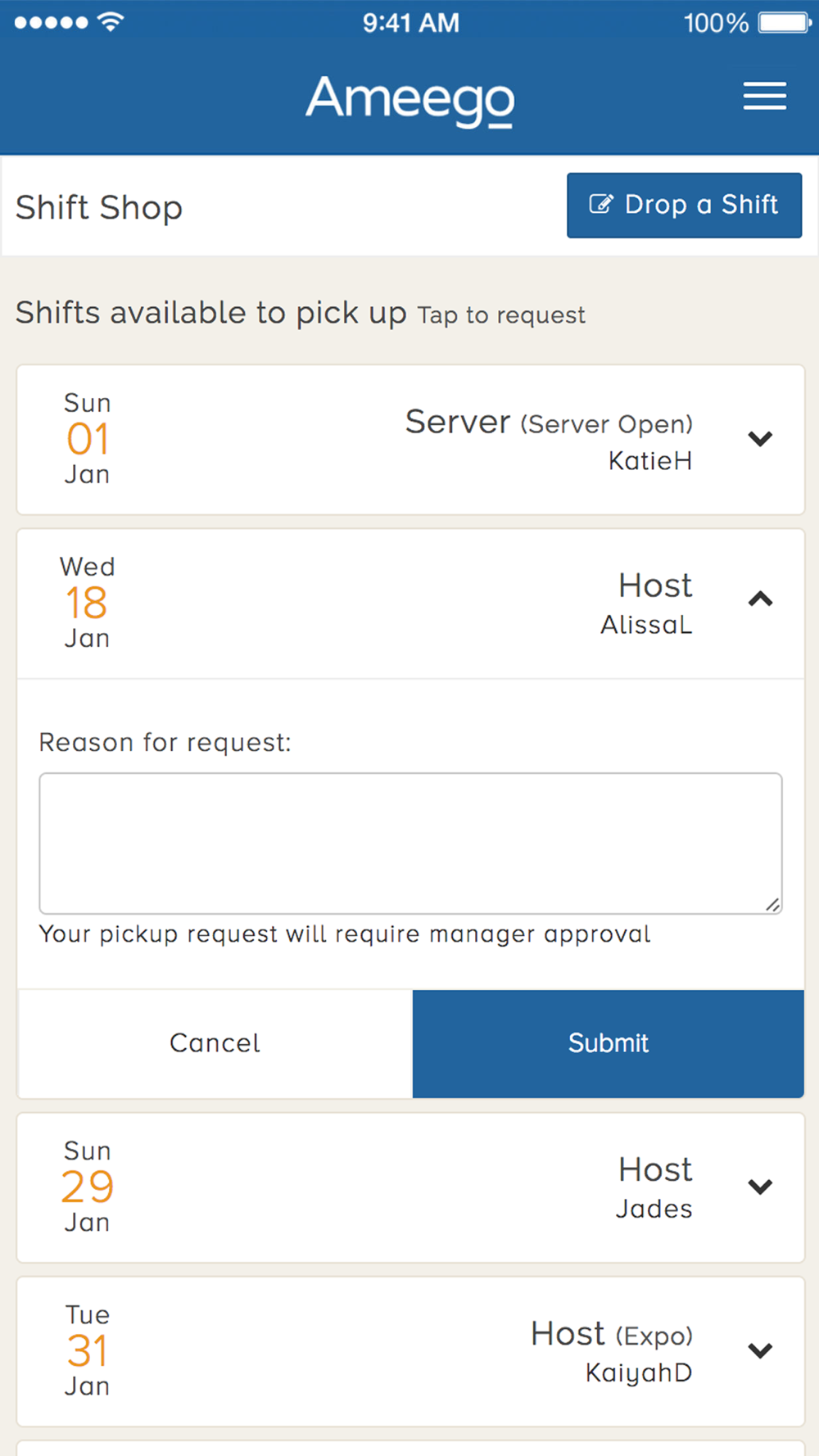Open the hamburger menu
This screenshot has height=1456, width=819.
(764, 96)
